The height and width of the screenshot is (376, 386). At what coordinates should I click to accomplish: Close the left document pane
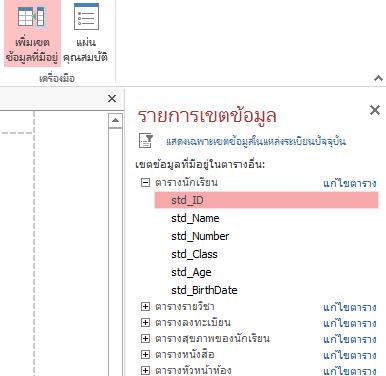(x=112, y=98)
